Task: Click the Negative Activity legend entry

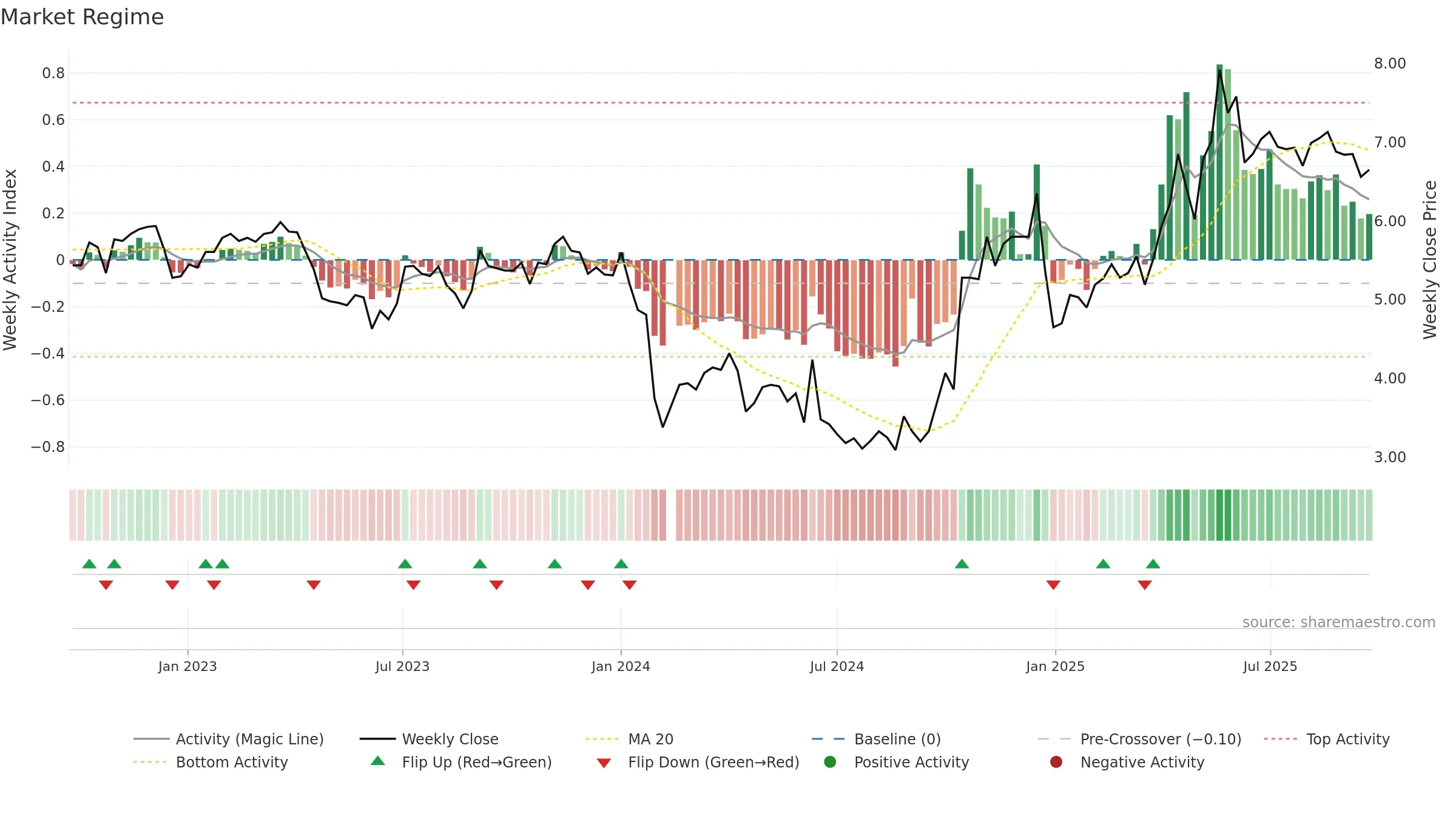Action: (x=1127, y=762)
